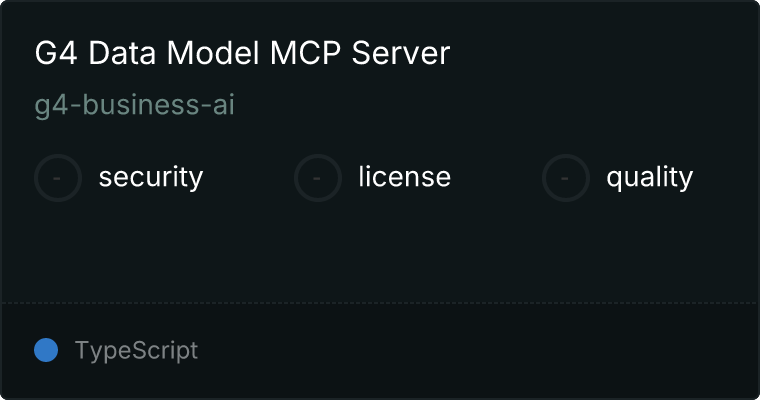
Task: Click the TypeScript language label
Action: [137, 351]
